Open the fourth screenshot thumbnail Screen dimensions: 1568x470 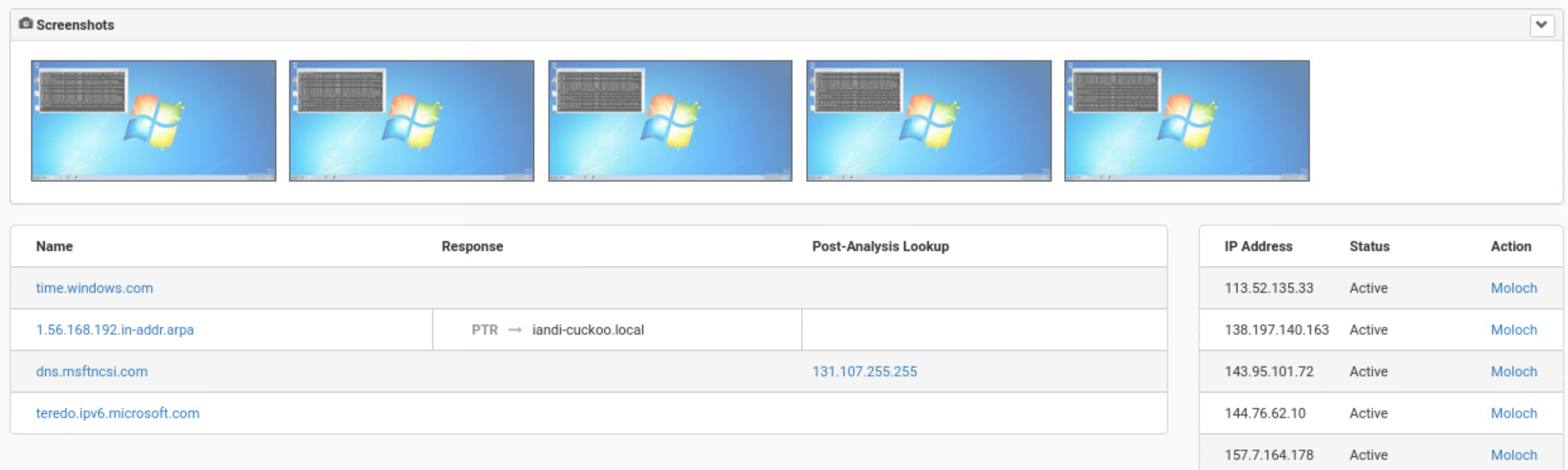pyautogui.click(x=928, y=120)
